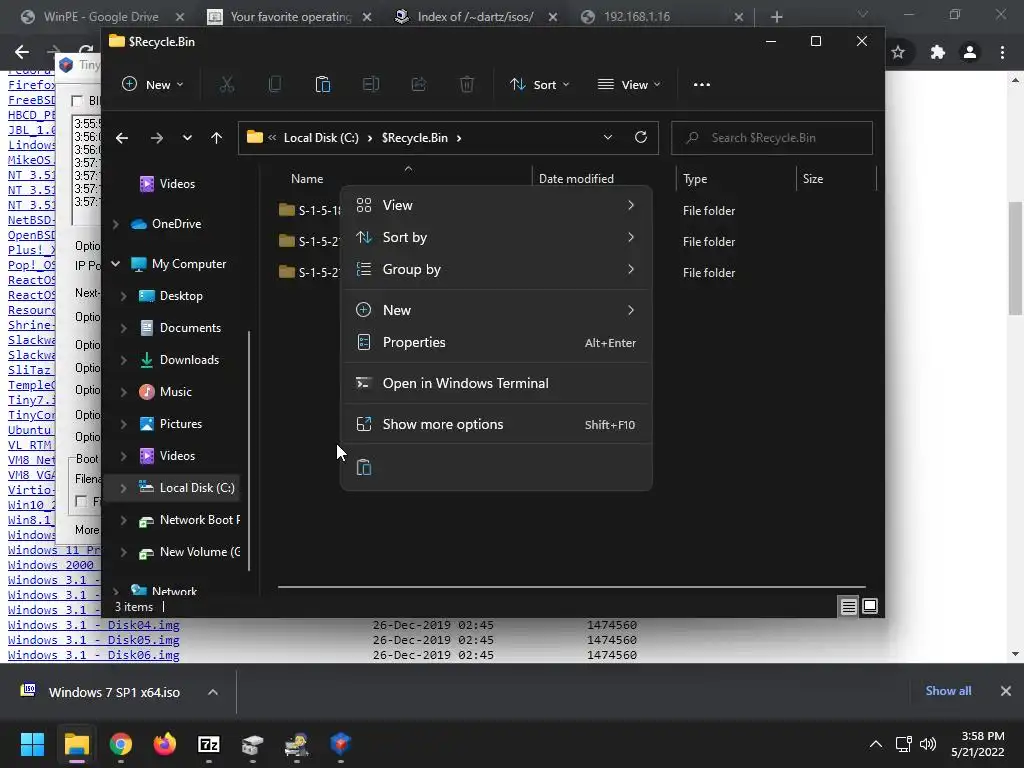The width and height of the screenshot is (1024, 768).
Task: Open Windows Start menu
Action: (x=32, y=744)
